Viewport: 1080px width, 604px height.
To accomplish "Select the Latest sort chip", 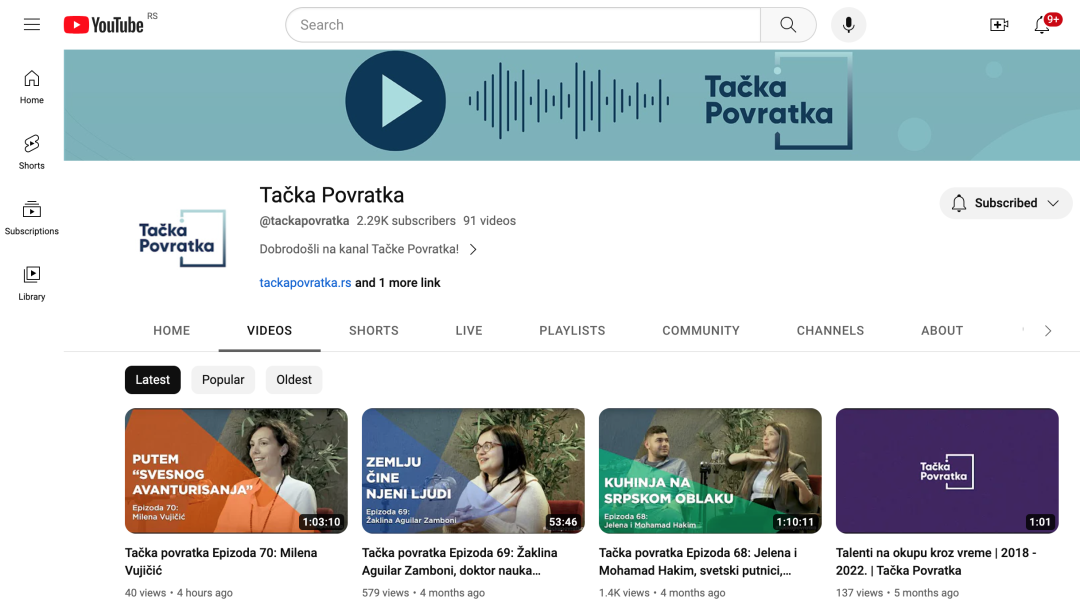I will click(x=152, y=380).
